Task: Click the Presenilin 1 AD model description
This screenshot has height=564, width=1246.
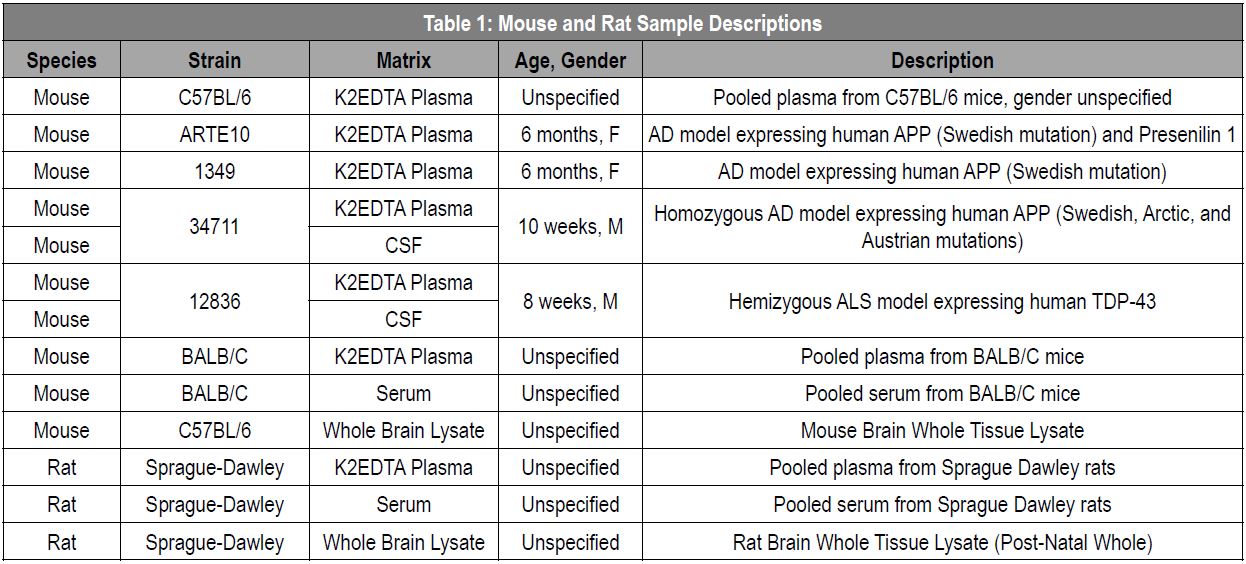Action: click(x=942, y=134)
